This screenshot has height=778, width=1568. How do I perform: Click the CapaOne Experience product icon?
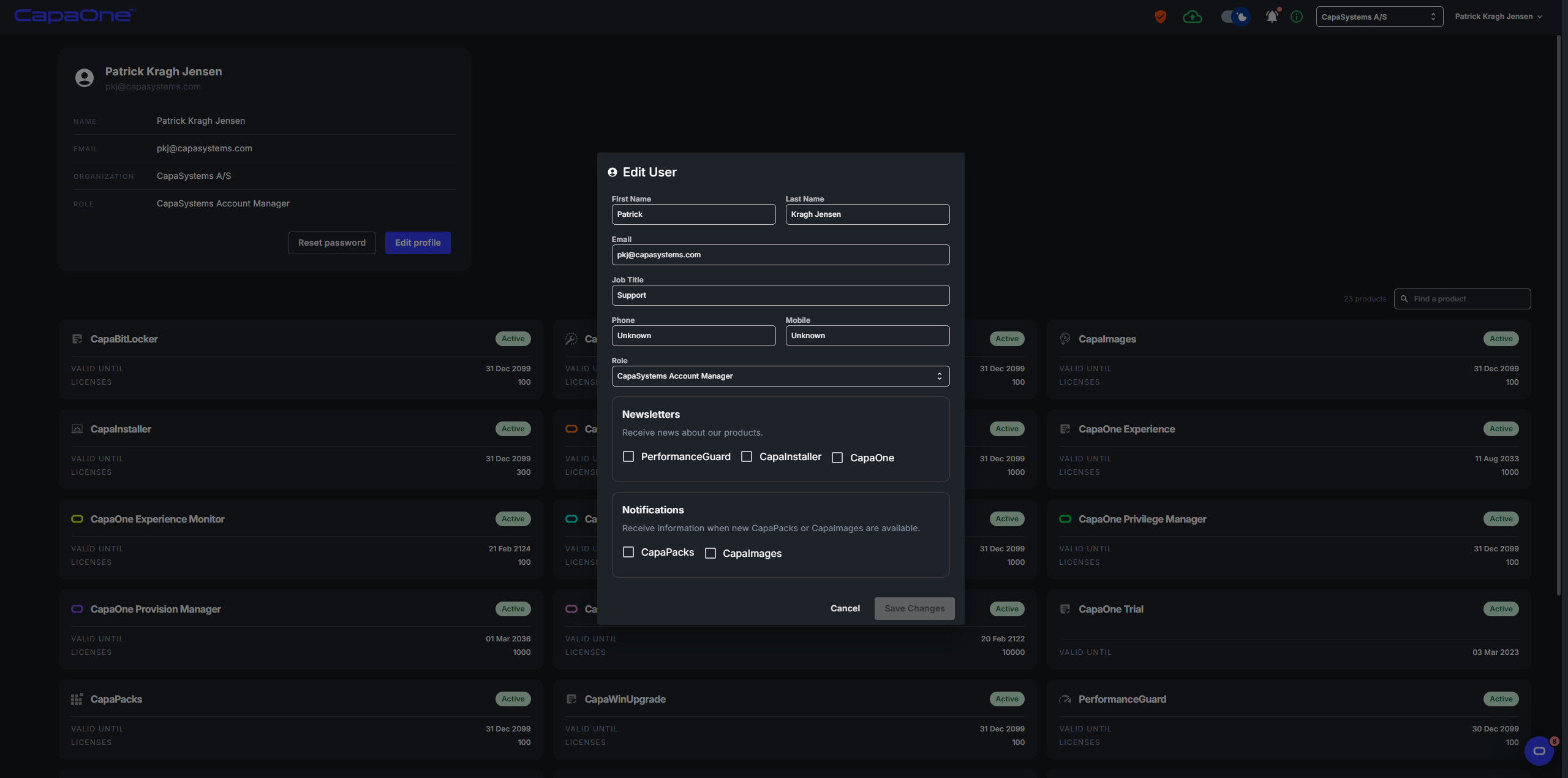point(1065,429)
